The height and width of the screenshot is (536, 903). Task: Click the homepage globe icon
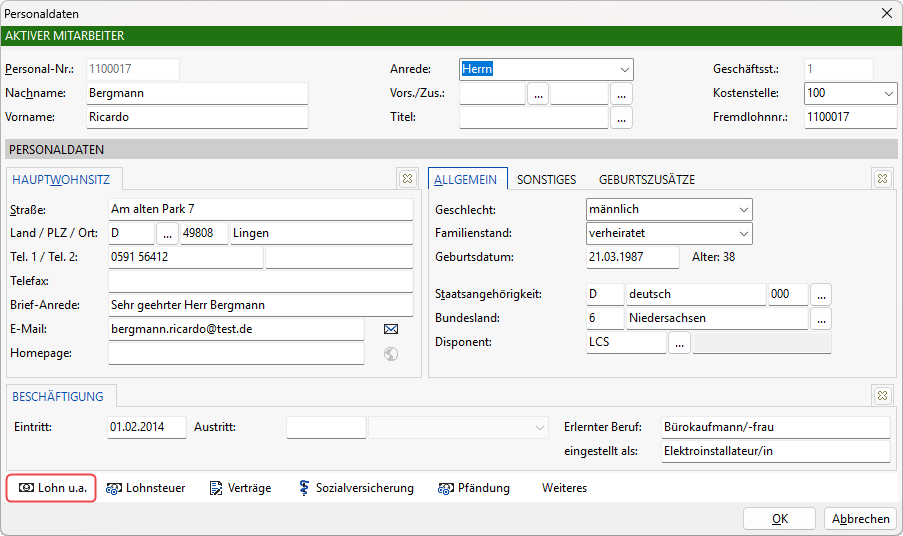click(391, 354)
